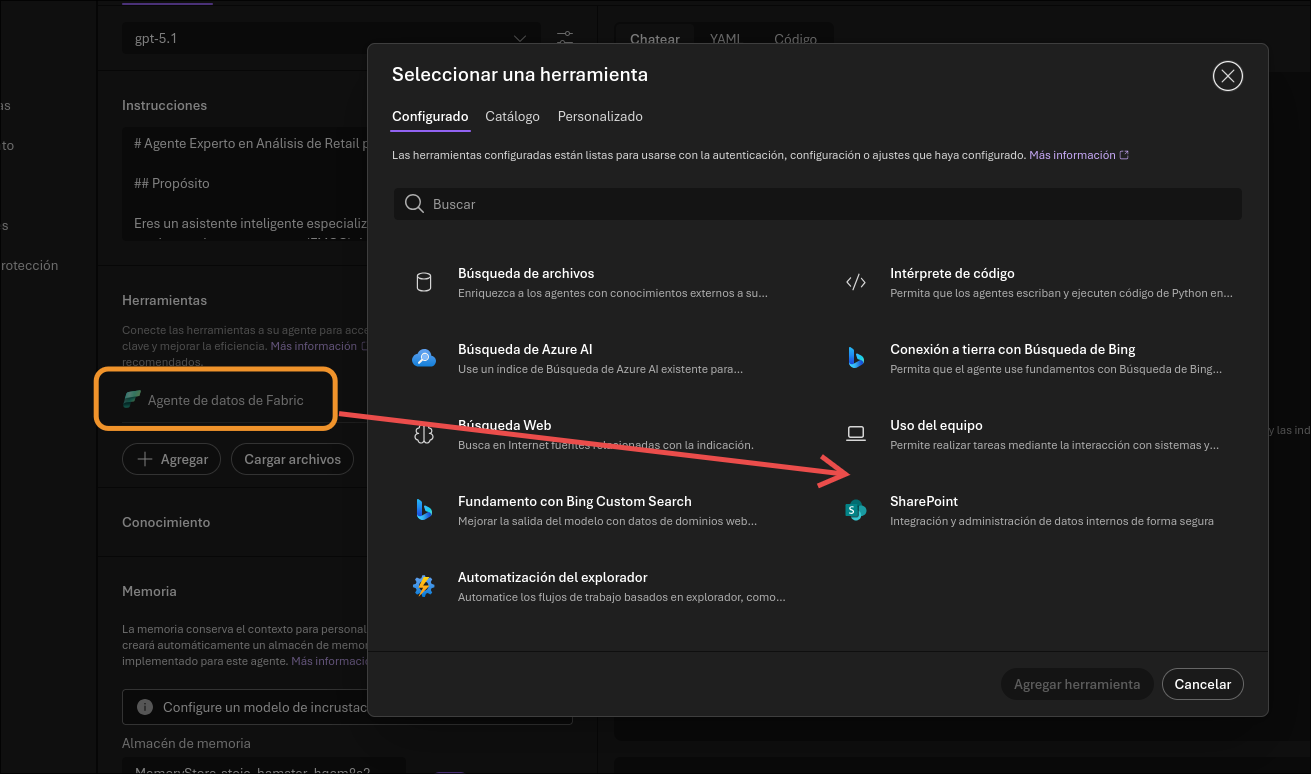Click the Búsqueda Web globe icon
Screen dimensions: 1311x774
(424, 434)
